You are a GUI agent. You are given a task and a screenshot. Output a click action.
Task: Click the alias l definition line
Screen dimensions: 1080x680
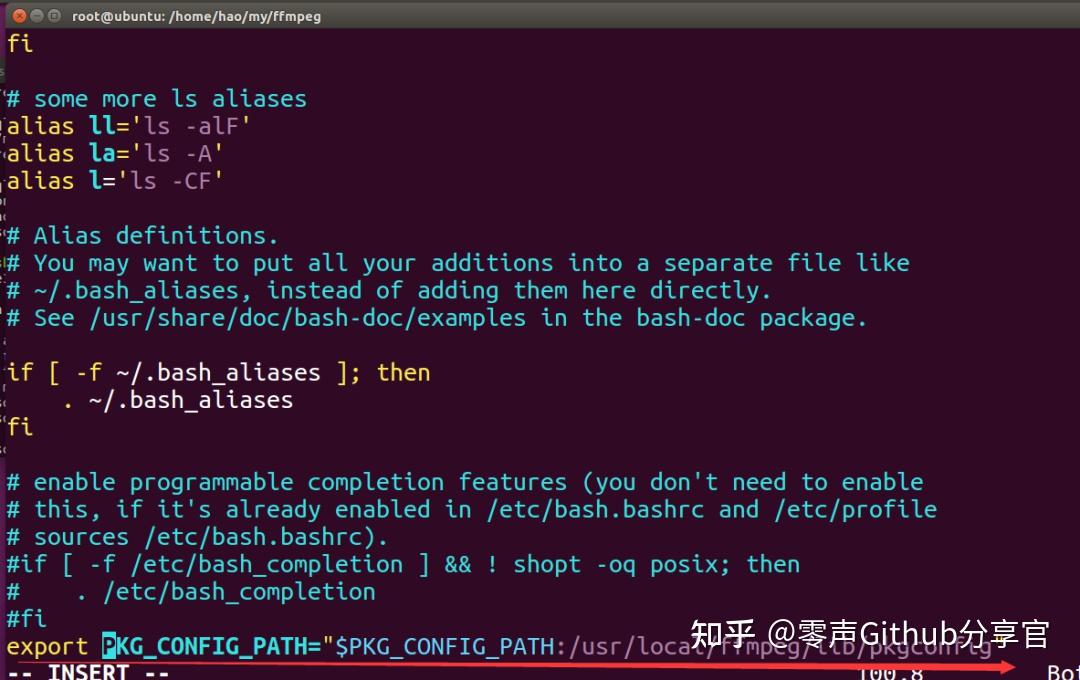tap(110, 181)
